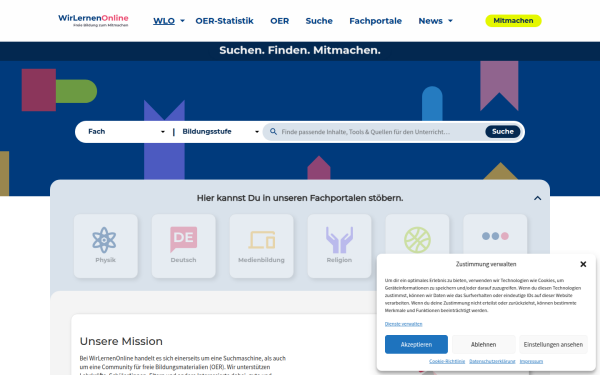Image resolution: width=600 pixels, height=375 pixels.
Task: Open the Bildungsstufe dropdown
Action: 220,132
